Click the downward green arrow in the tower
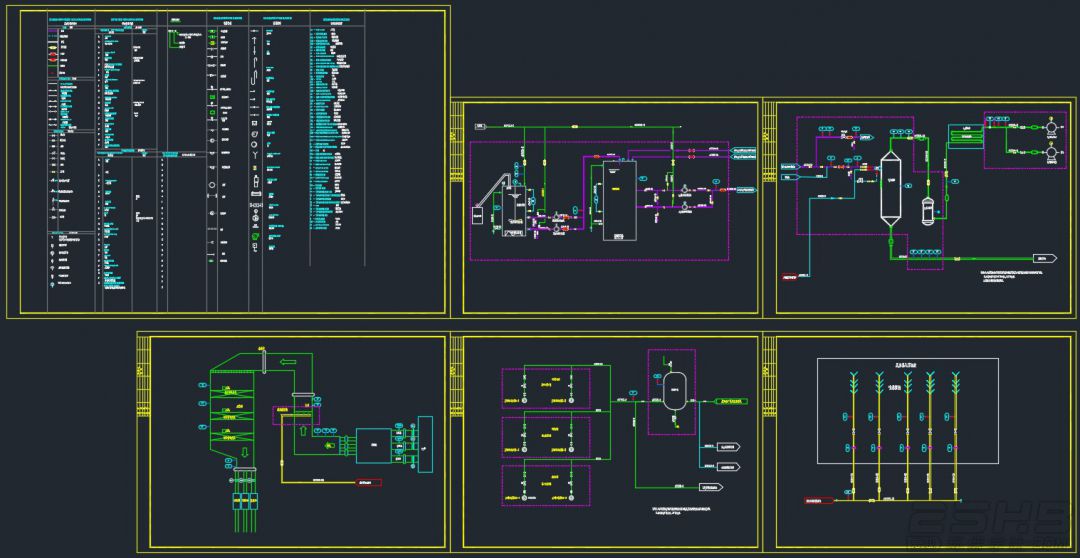Image resolution: width=1080 pixels, height=558 pixels. (x=246, y=453)
